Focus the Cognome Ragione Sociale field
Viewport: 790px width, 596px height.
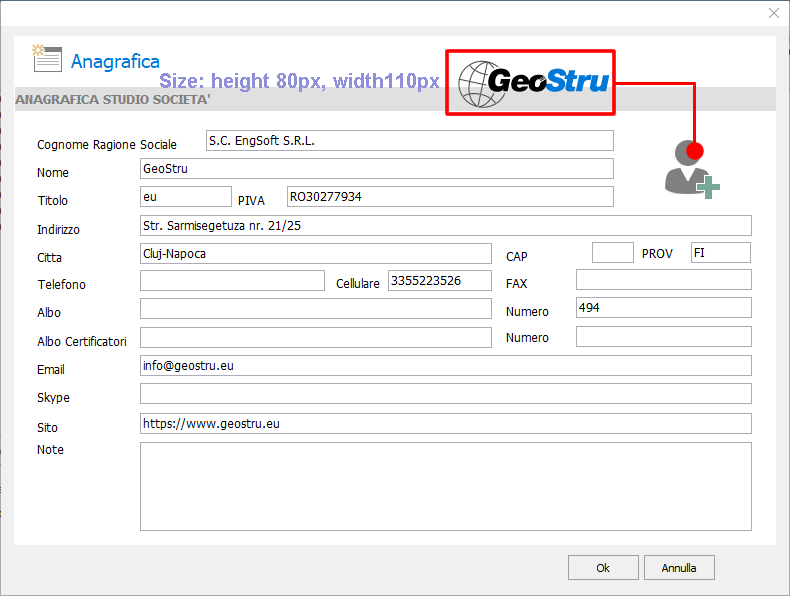tap(410, 141)
